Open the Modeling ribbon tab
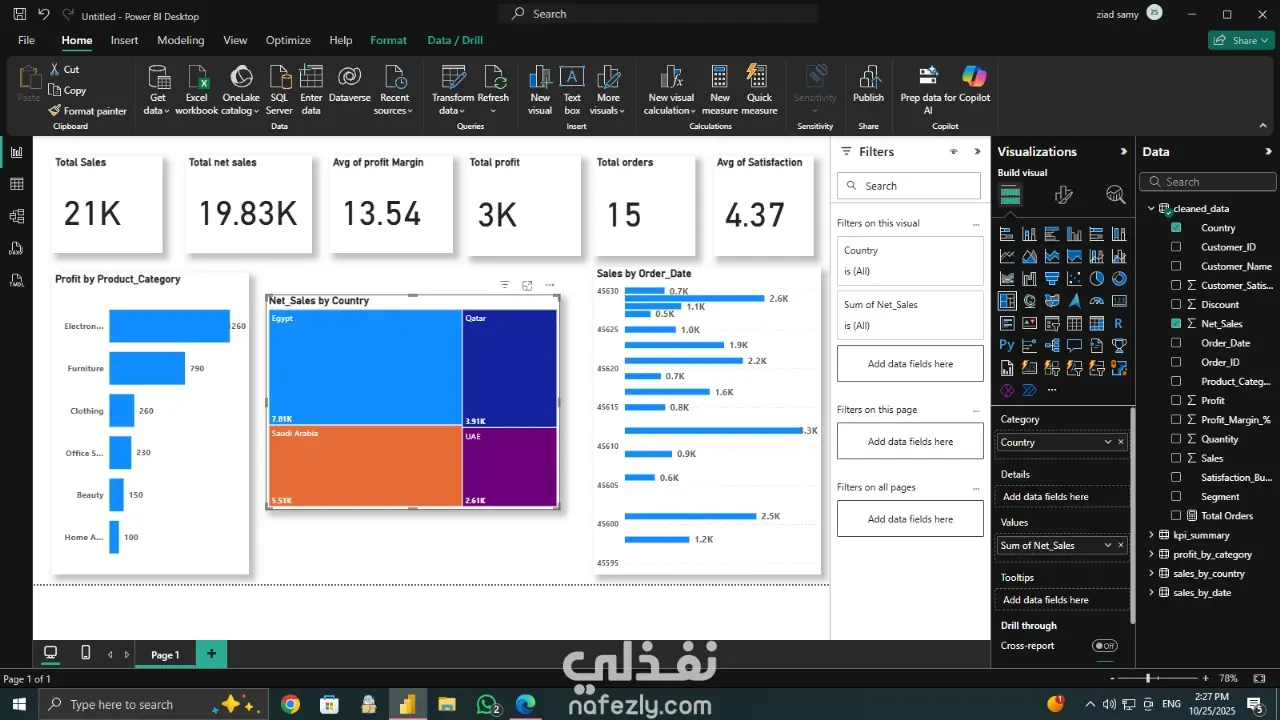The height and width of the screenshot is (720, 1280). (181, 40)
